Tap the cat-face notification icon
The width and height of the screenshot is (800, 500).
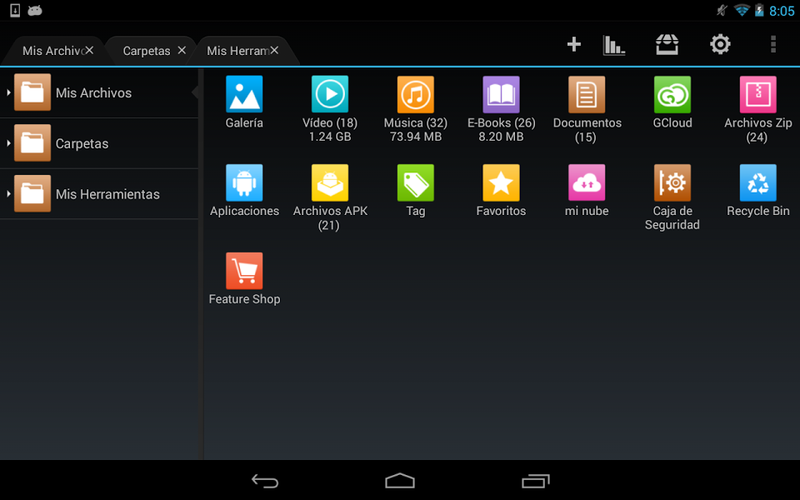pos(35,10)
